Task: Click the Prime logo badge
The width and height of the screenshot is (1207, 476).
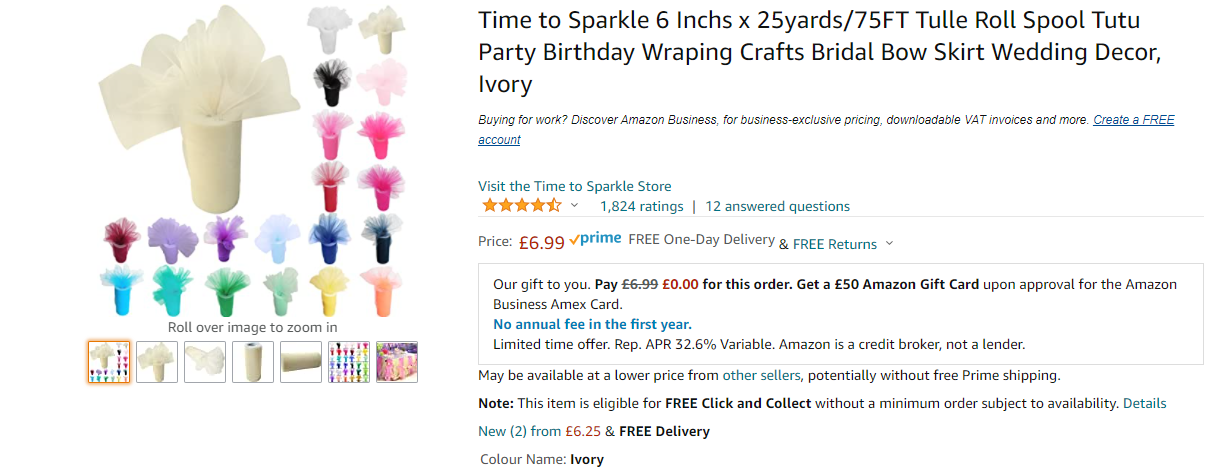Action: (x=595, y=240)
